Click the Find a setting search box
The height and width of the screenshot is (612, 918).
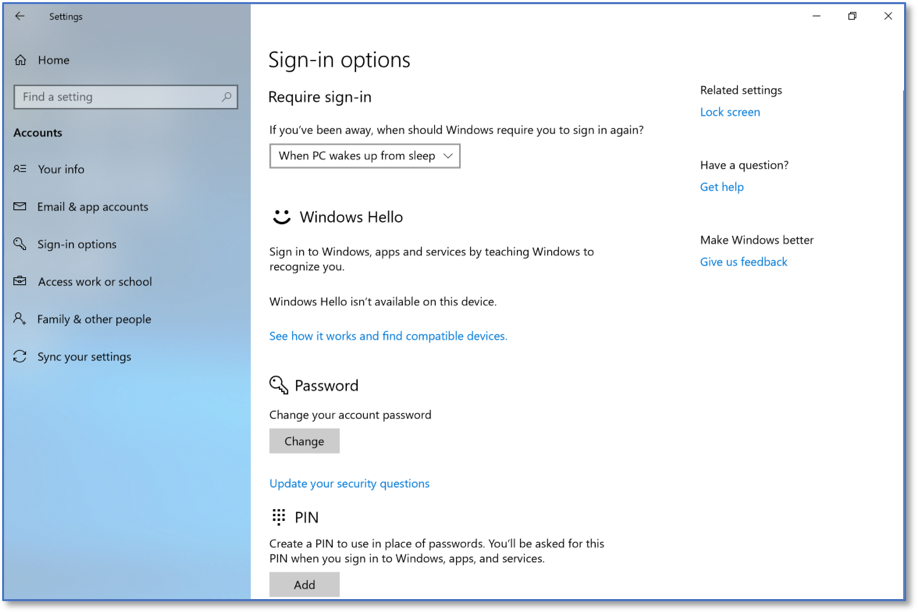125,97
